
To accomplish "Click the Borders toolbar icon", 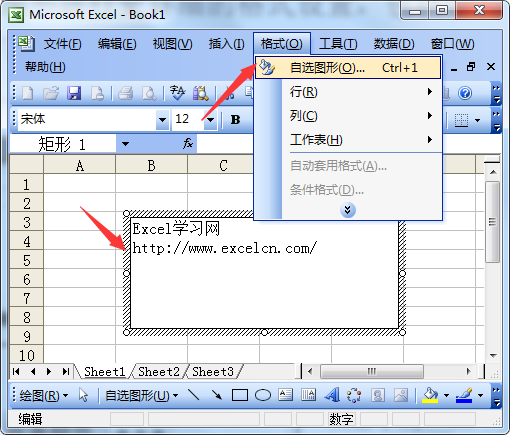I will pos(461,120).
